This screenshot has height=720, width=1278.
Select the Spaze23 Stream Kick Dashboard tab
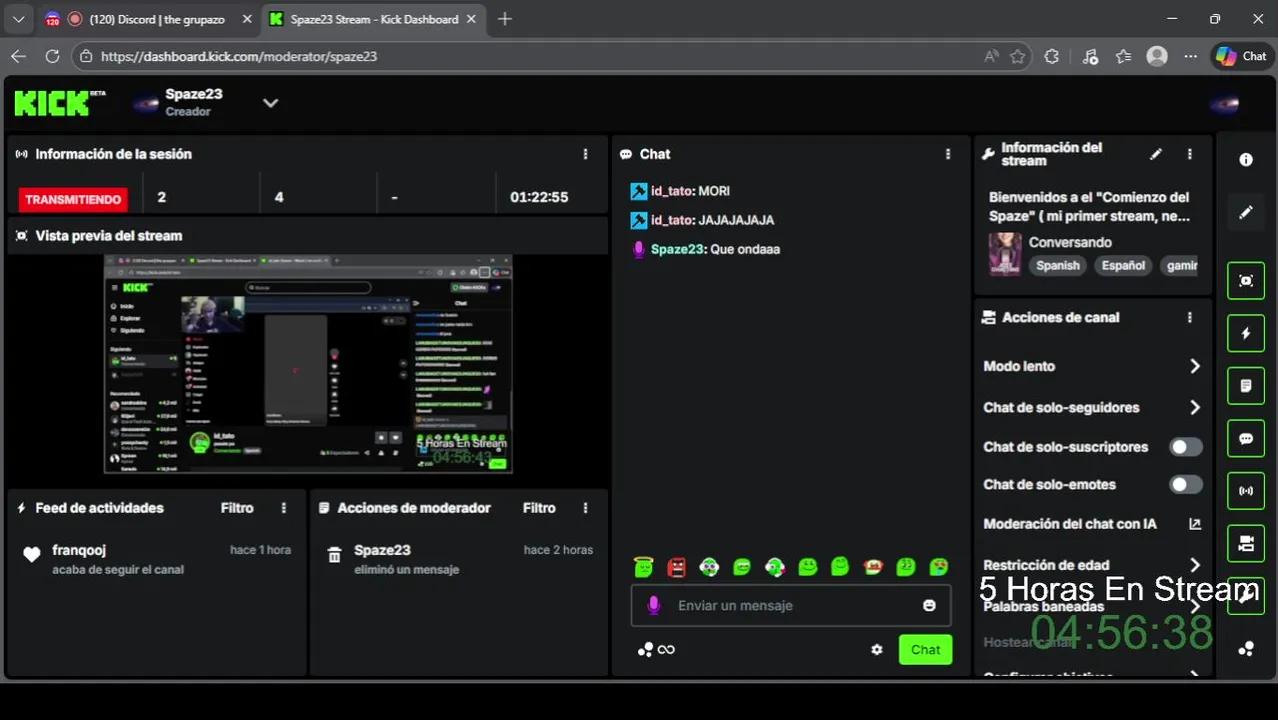[x=372, y=19]
